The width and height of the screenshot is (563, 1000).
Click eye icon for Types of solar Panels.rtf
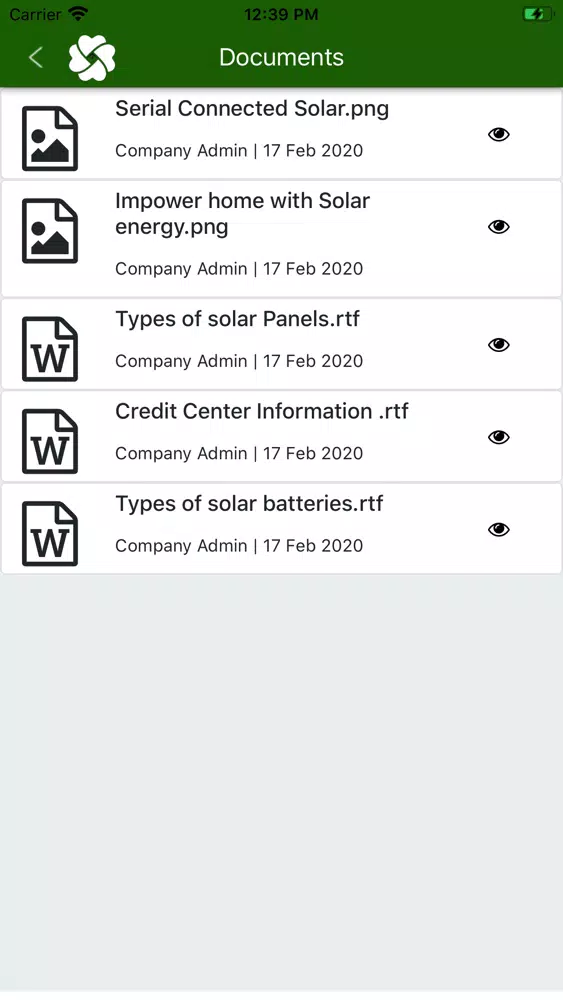coord(499,344)
